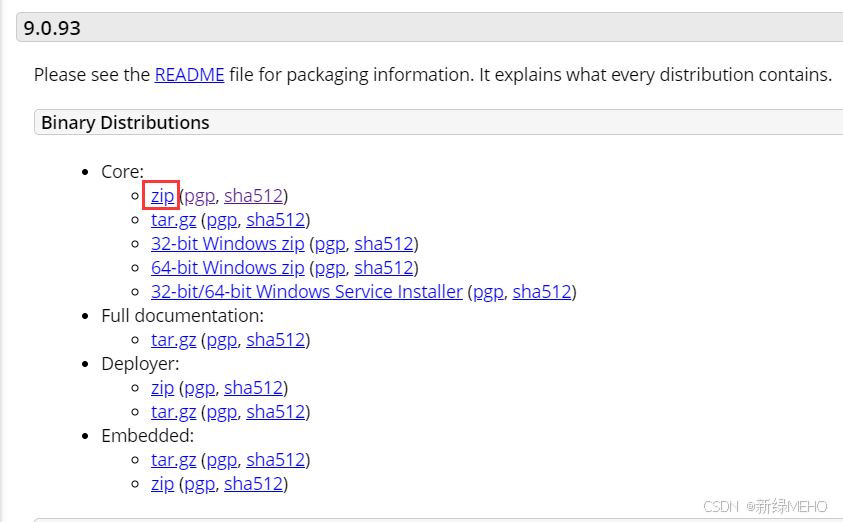Download 32-bit/64-bit Windows Service Installer
843x522 pixels.
[x=307, y=292]
